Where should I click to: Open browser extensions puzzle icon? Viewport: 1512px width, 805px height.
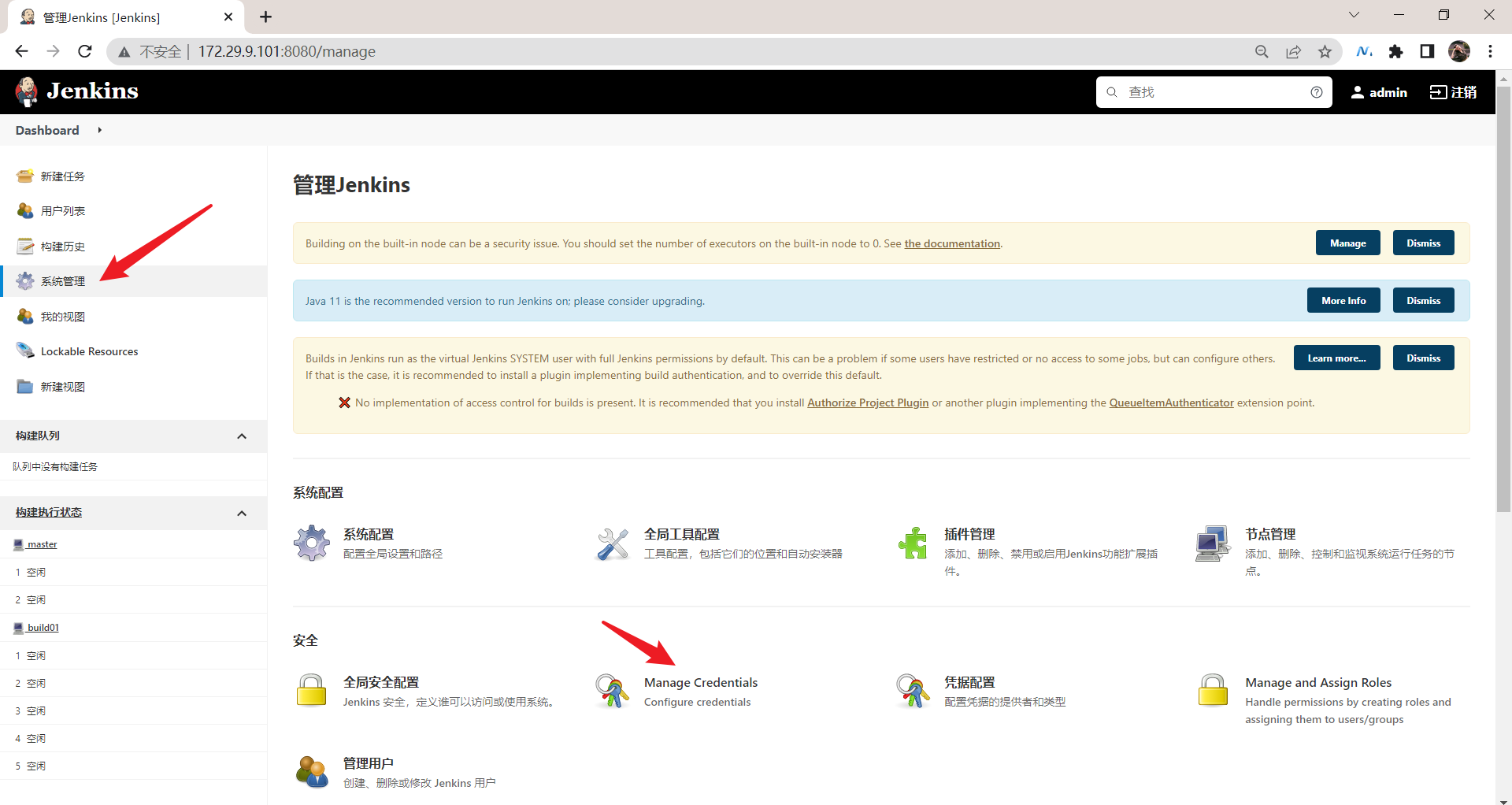1396,51
